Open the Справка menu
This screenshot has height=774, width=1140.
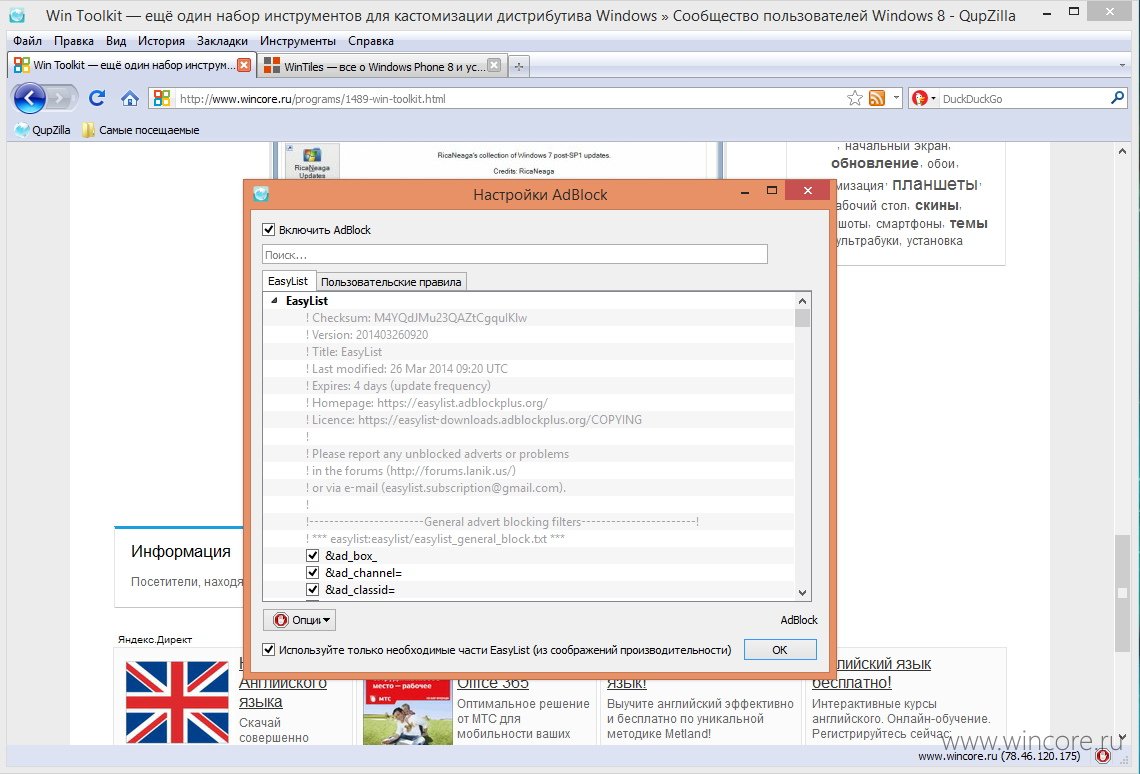pyautogui.click(x=371, y=41)
